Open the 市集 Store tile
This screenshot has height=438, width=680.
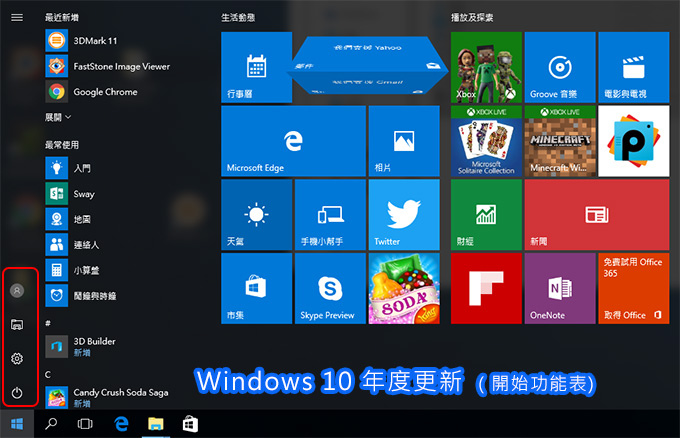point(256,289)
